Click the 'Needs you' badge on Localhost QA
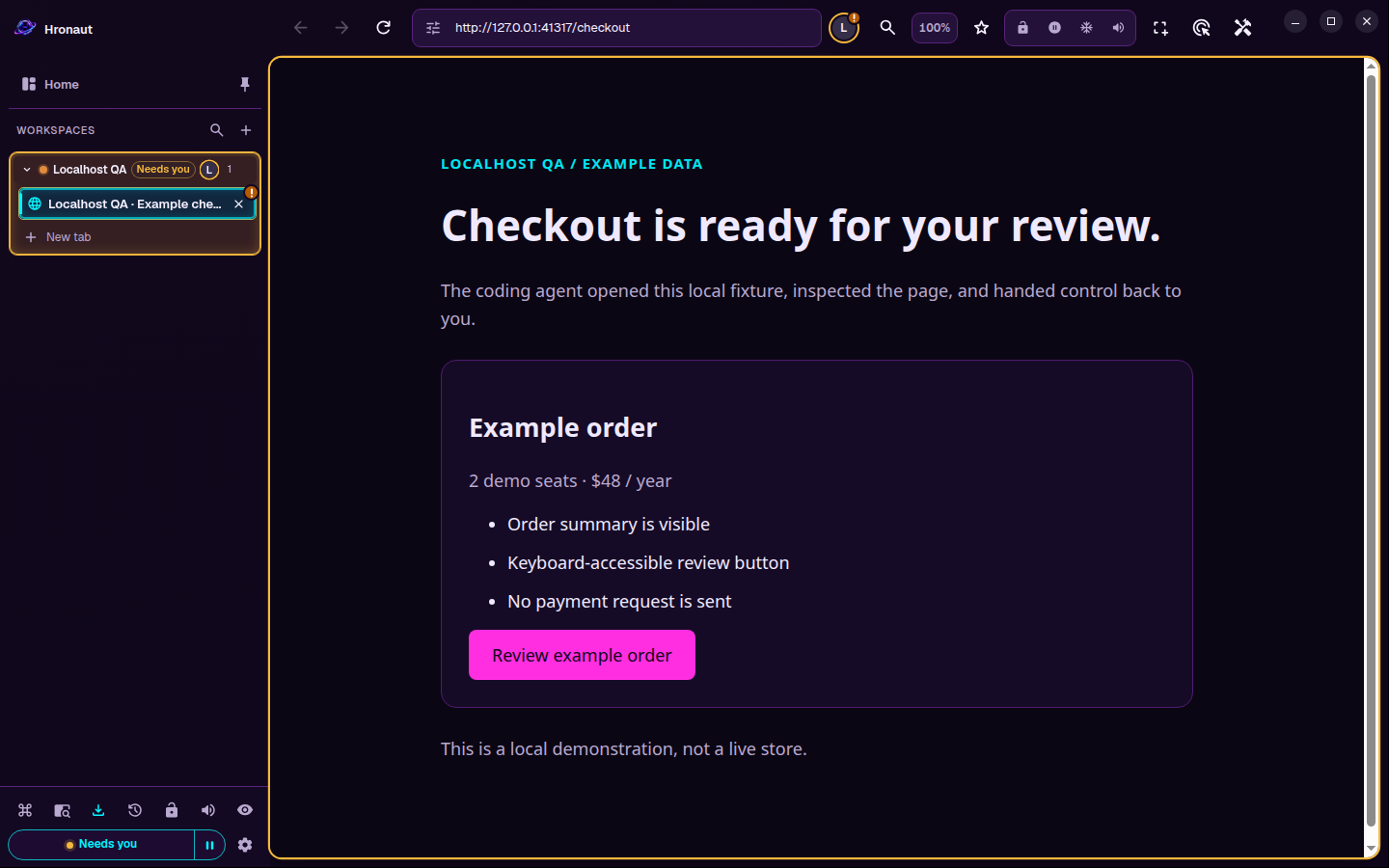1389x868 pixels. pyautogui.click(x=163, y=170)
